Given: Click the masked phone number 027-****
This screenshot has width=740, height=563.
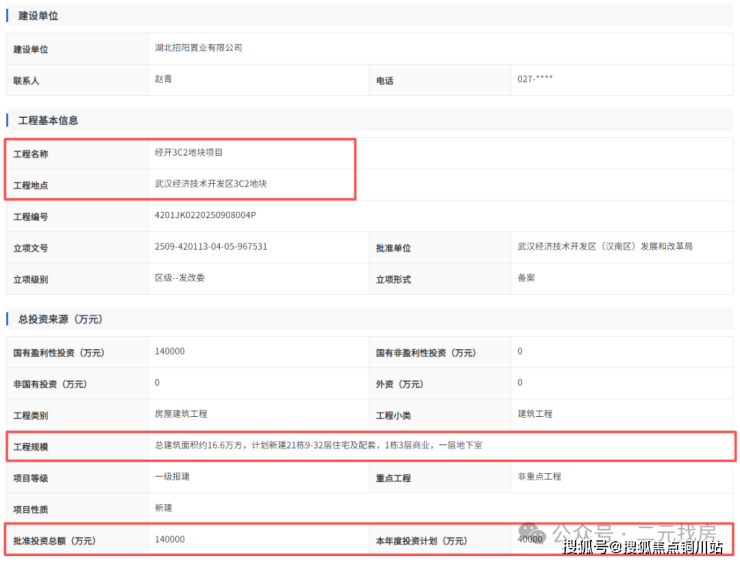Looking at the screenshot, I should point(535,79).
